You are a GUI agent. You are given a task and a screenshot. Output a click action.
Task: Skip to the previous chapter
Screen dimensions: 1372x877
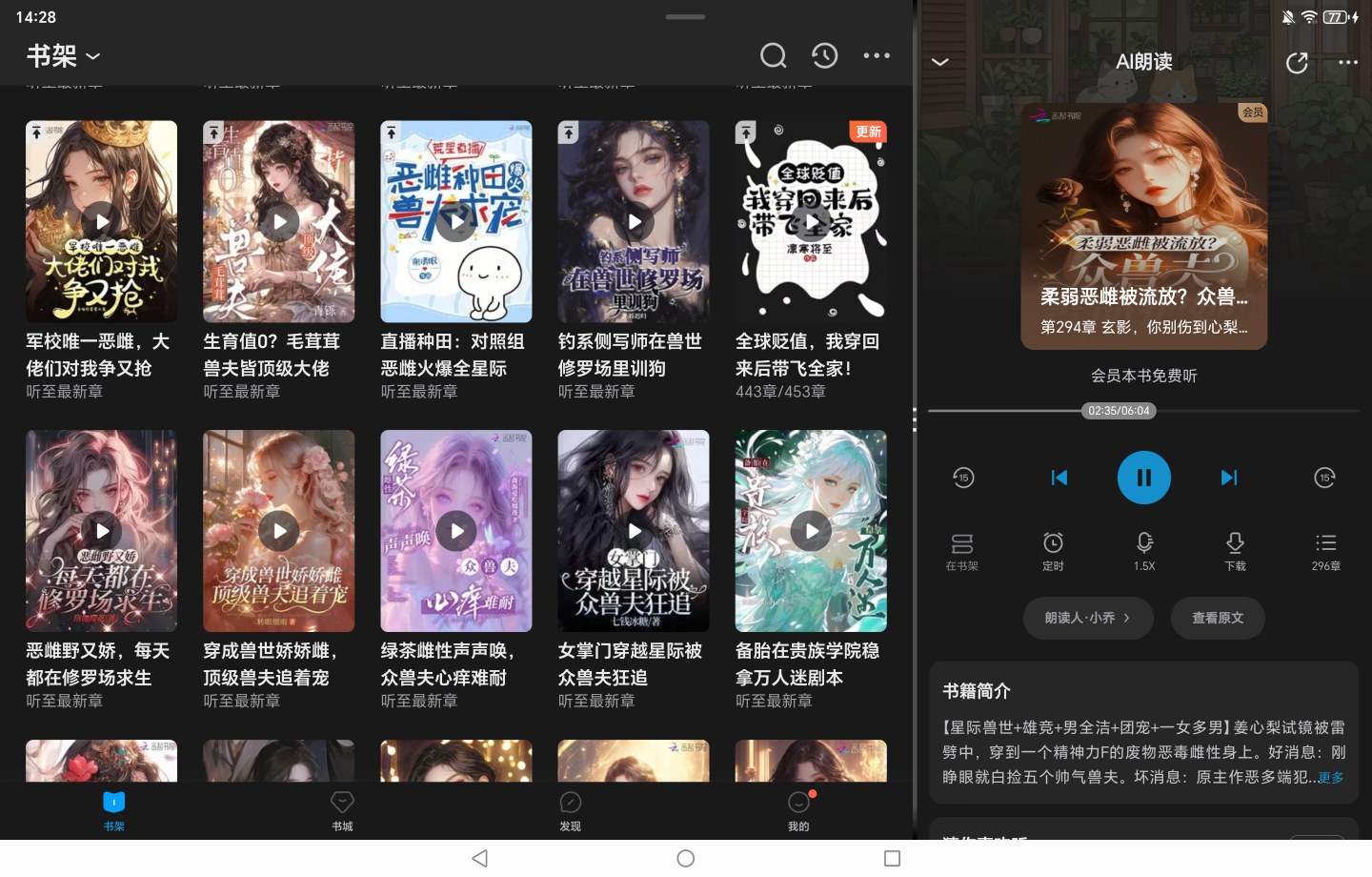[x=1059, y=478]
